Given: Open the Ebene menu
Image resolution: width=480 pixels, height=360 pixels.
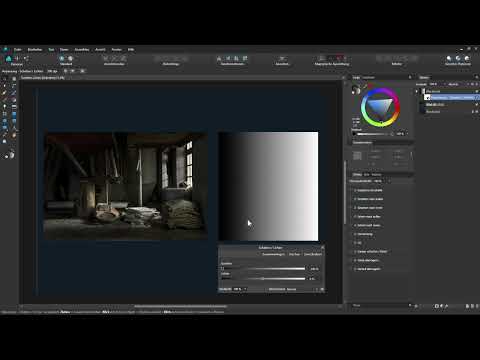Looking at the screenshot, I should pos(64,50).
